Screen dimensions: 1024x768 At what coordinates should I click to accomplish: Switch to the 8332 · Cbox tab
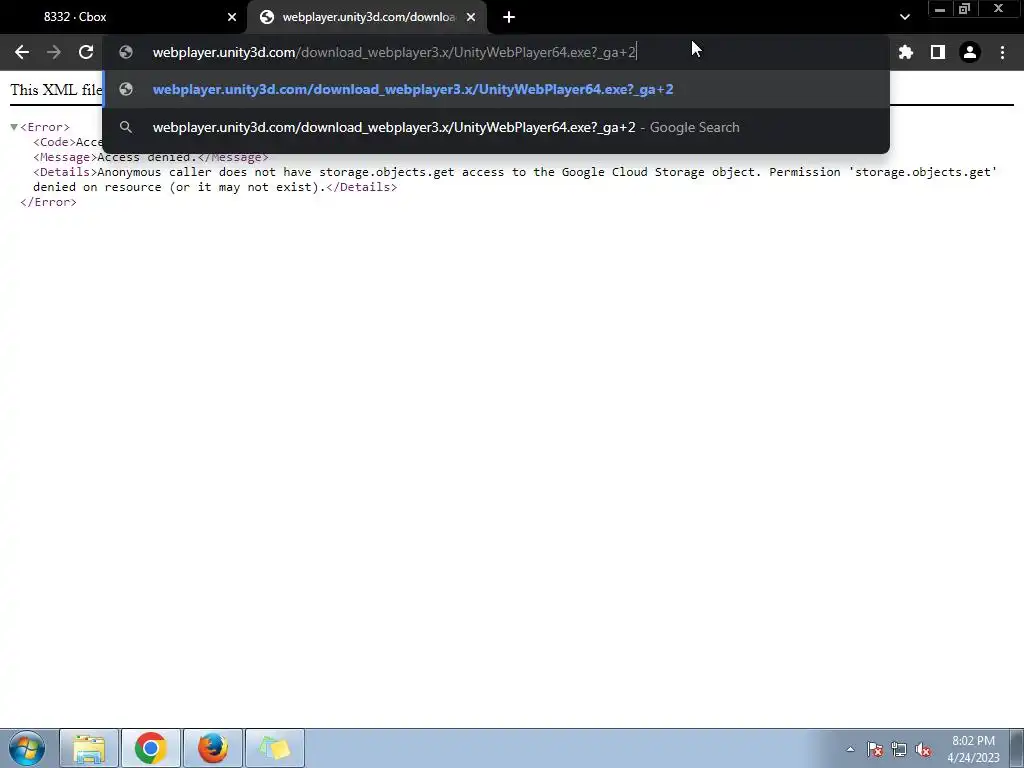pyautogui.click(x=123, y=17)
